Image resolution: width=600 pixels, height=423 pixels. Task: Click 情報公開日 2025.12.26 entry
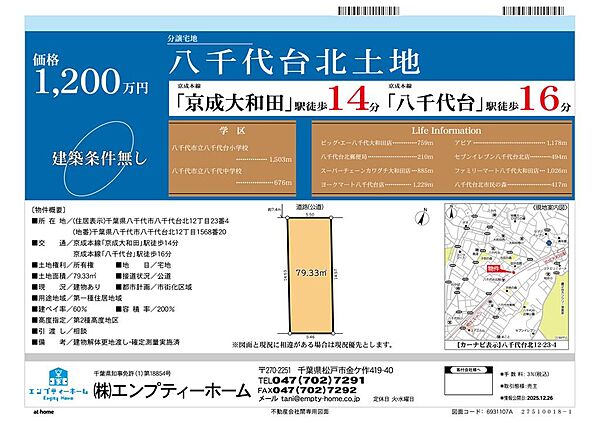click(526, 398)
